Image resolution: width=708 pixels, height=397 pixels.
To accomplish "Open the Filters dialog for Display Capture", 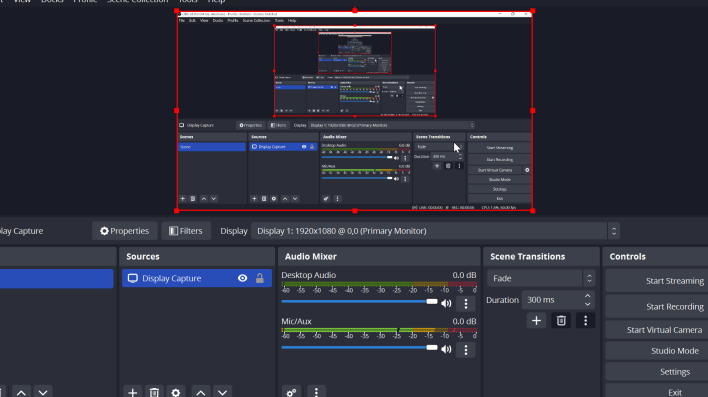I will (x=186, y=231).
